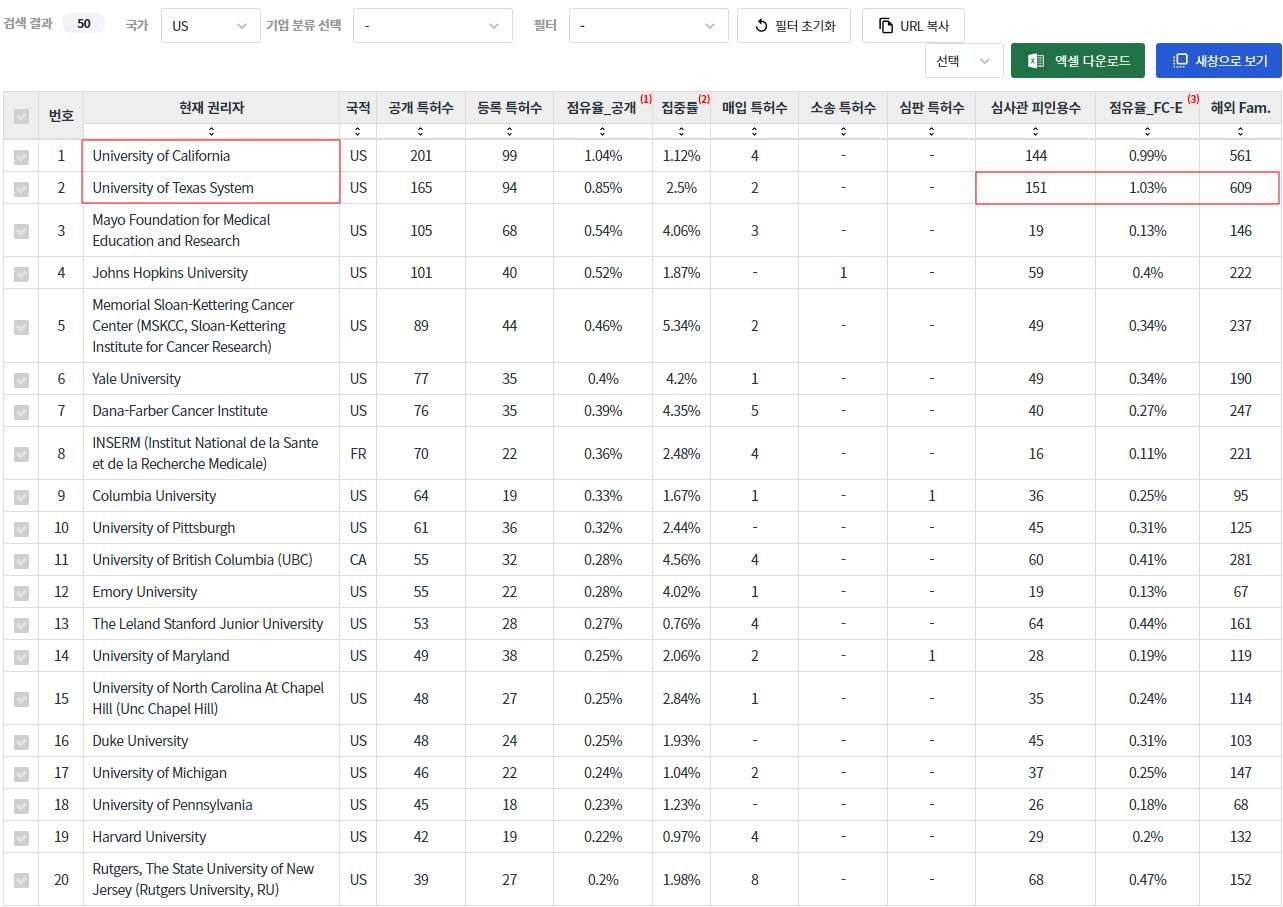Select Emory University name cell
Viewport: 1283px width, 907px height.
[211, 592]
